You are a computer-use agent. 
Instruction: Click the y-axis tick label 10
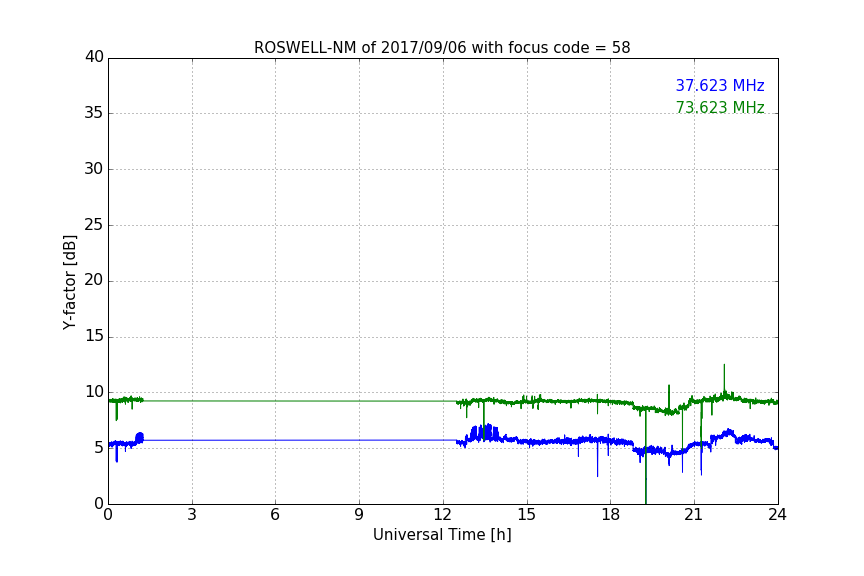coord(94,392)
